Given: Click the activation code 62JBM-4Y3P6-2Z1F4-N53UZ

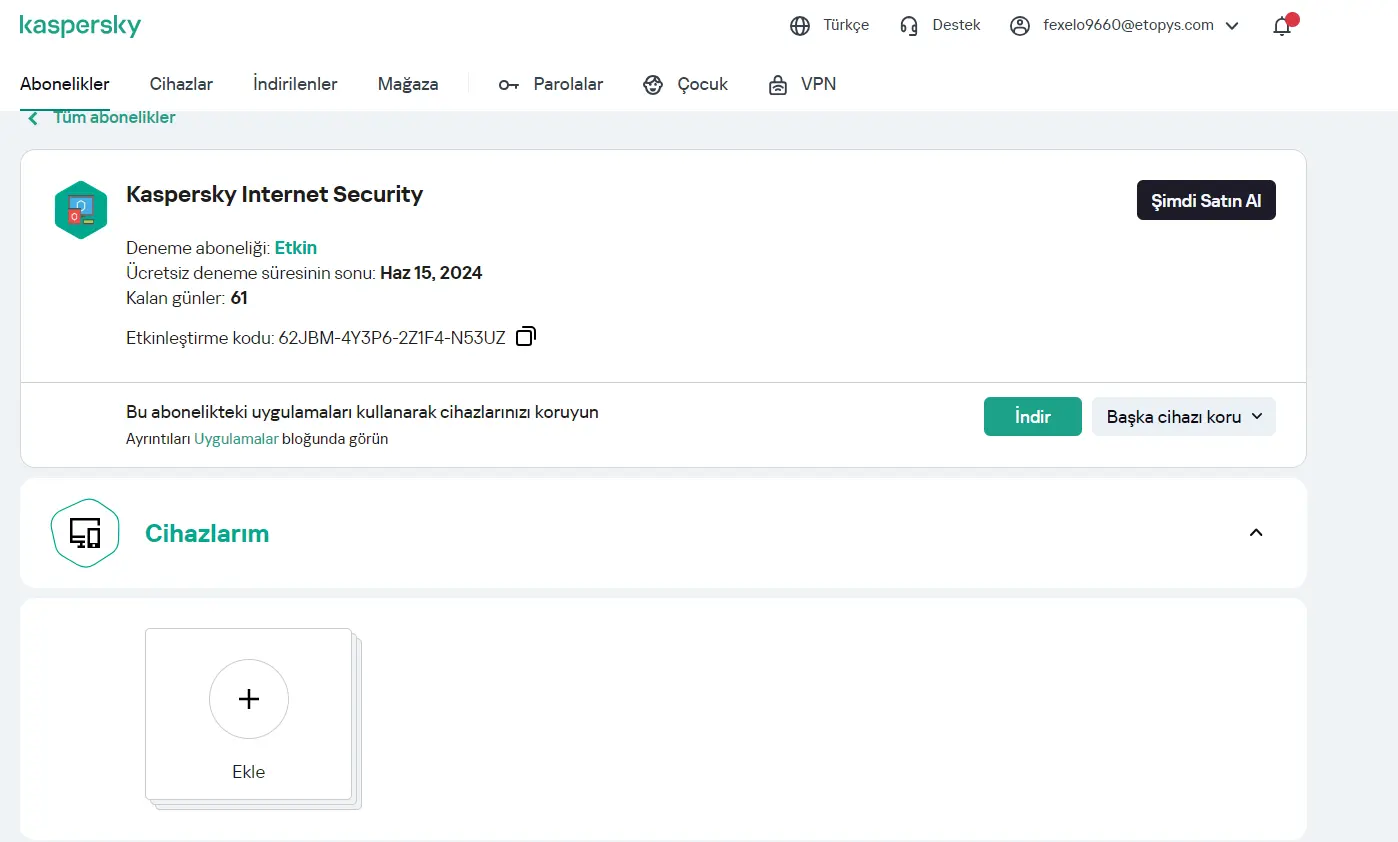Looking at the screenshot, I should pos(392,338).
